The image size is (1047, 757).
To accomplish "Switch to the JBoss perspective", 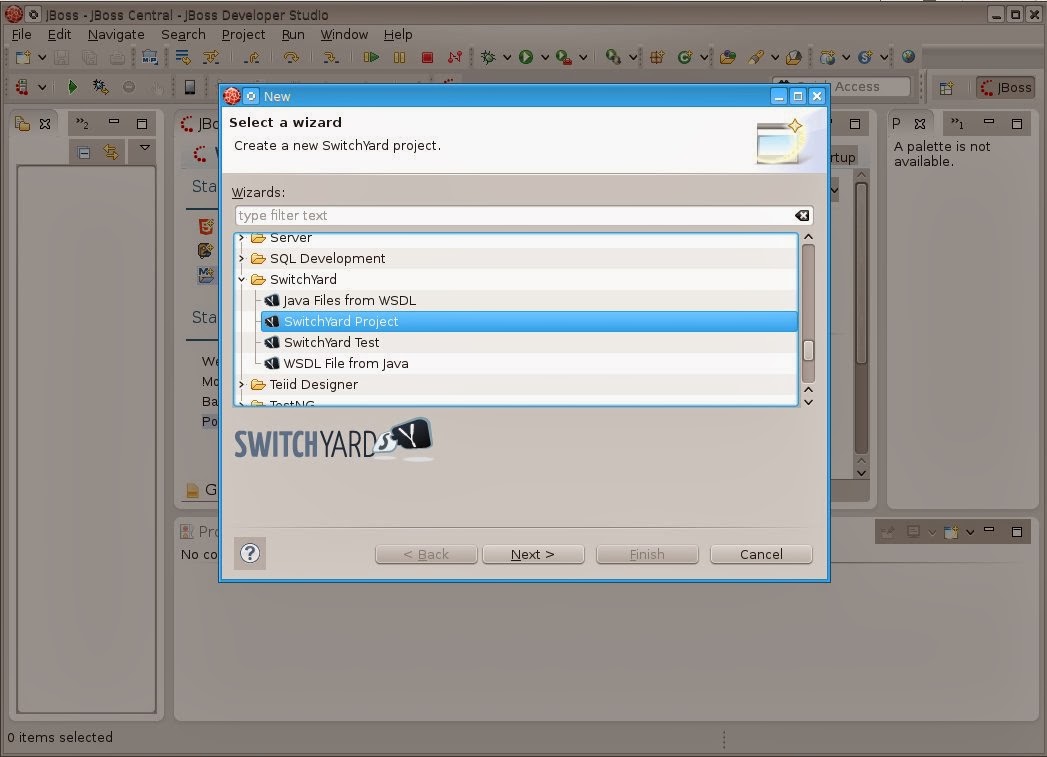I will point(1006,87).
